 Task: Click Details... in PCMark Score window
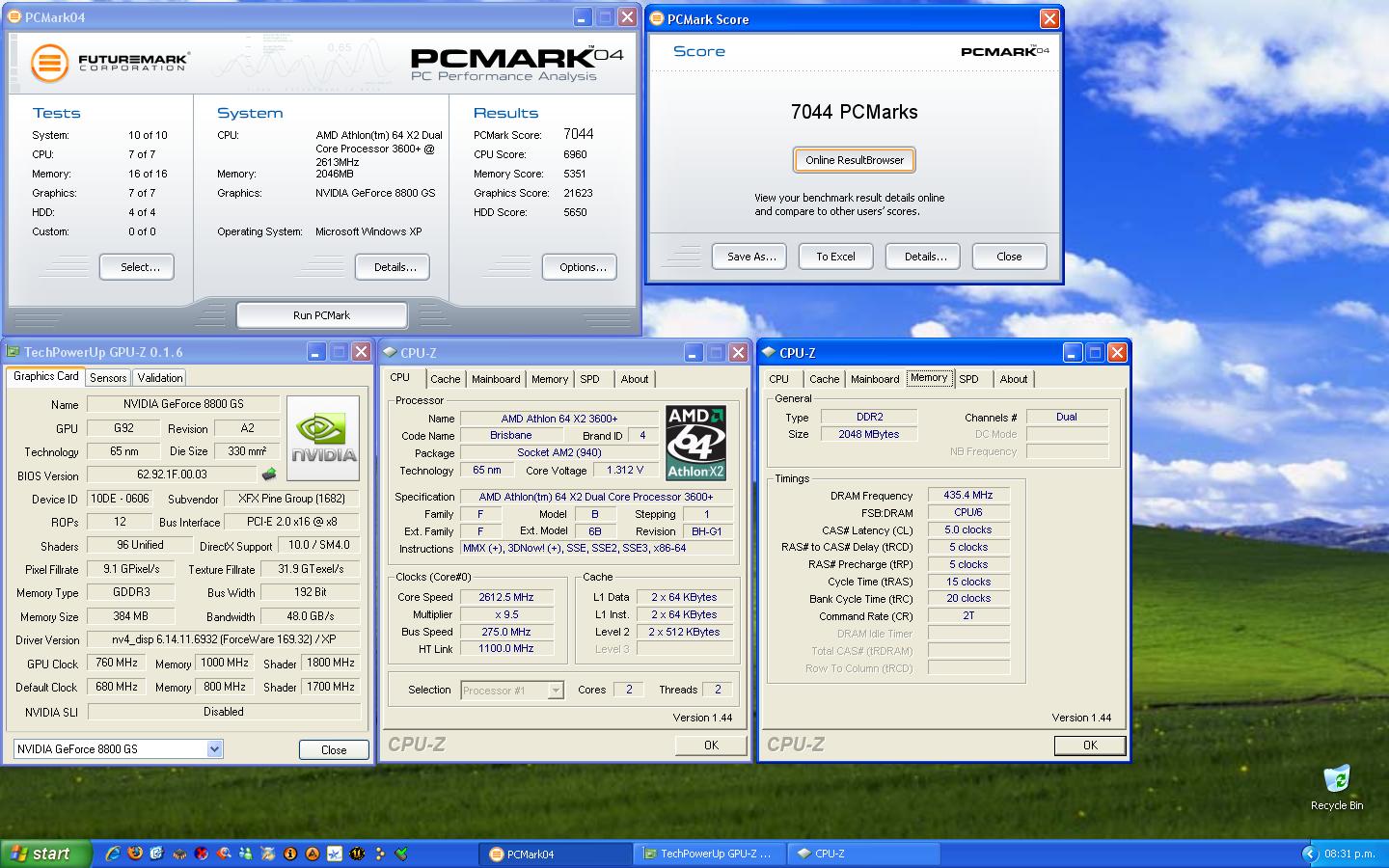click(925, 257)
